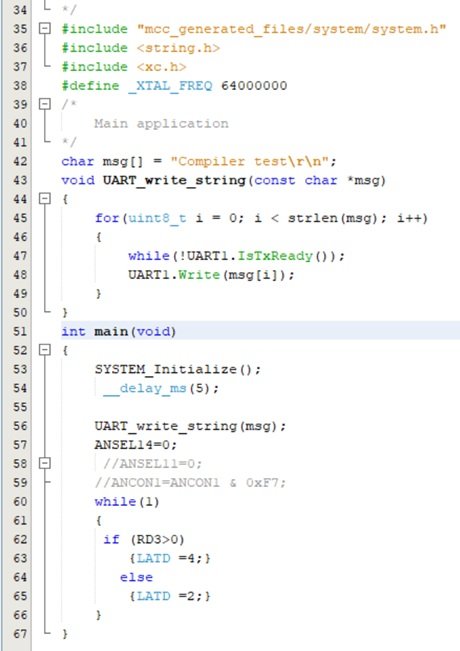The image size is (460, 651).
Task: Collapse the comment fold at line 39
Action: (x=44, y=104)
